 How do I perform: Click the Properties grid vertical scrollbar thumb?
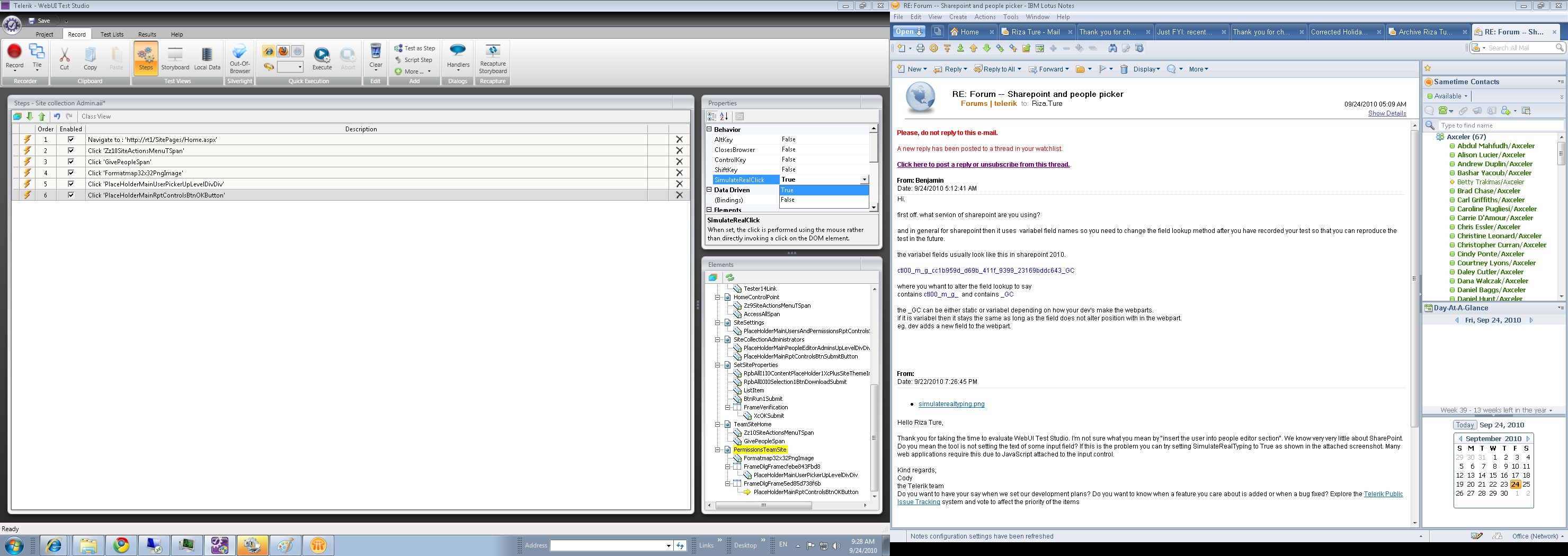coord(873,148)
